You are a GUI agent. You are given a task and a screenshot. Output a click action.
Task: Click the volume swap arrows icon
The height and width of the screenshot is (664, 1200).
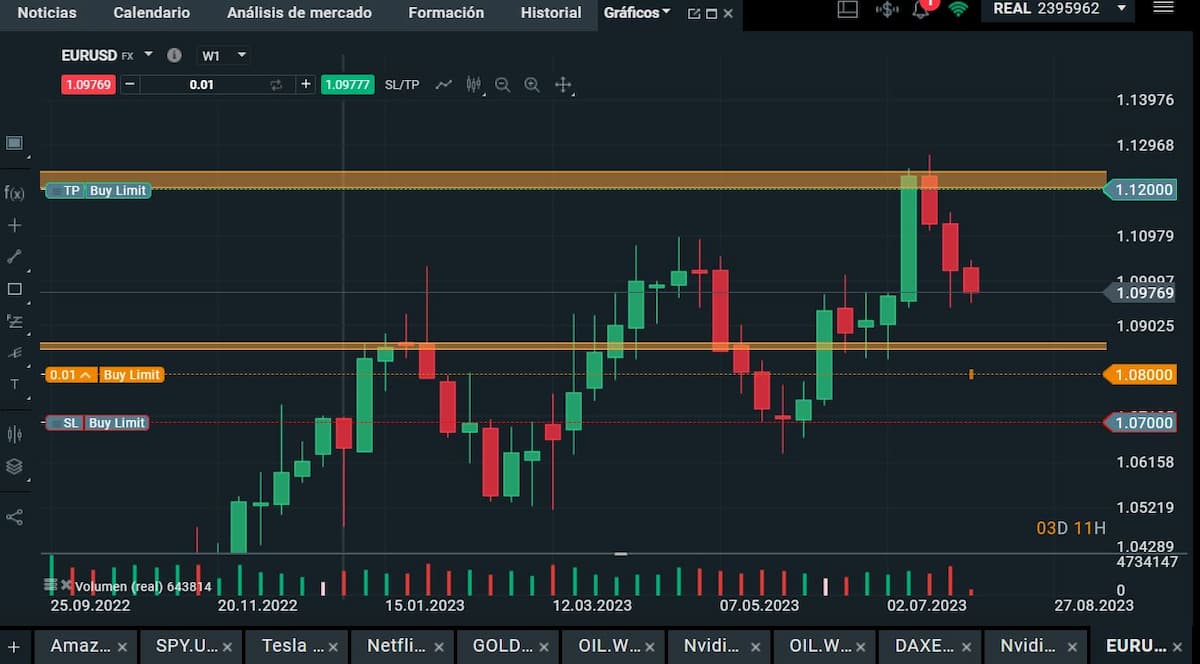[x=276, y=85]
